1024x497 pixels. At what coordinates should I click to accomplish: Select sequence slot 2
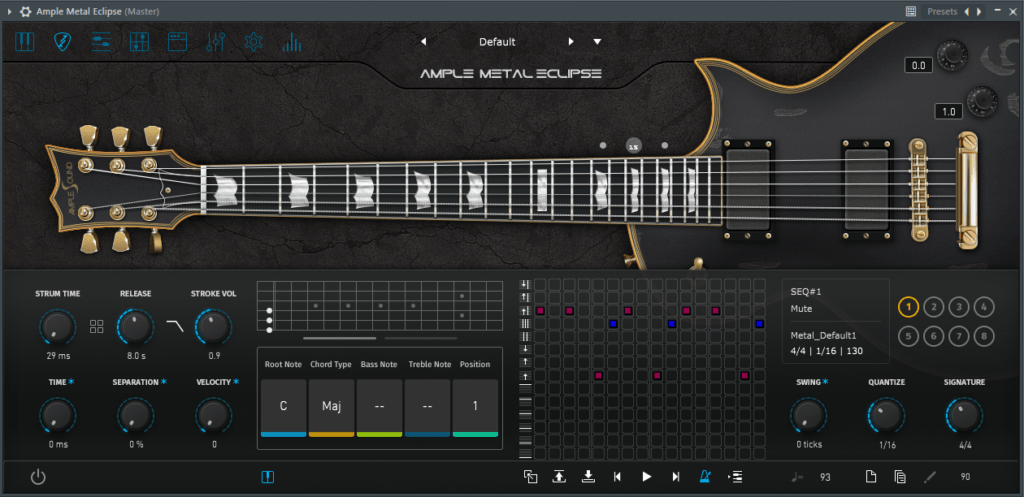(934, 306)
